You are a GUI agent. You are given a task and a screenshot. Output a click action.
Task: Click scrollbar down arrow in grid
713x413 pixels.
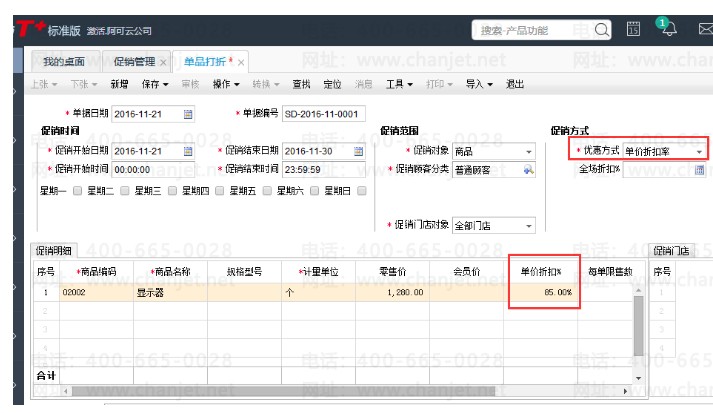(638, 378)
